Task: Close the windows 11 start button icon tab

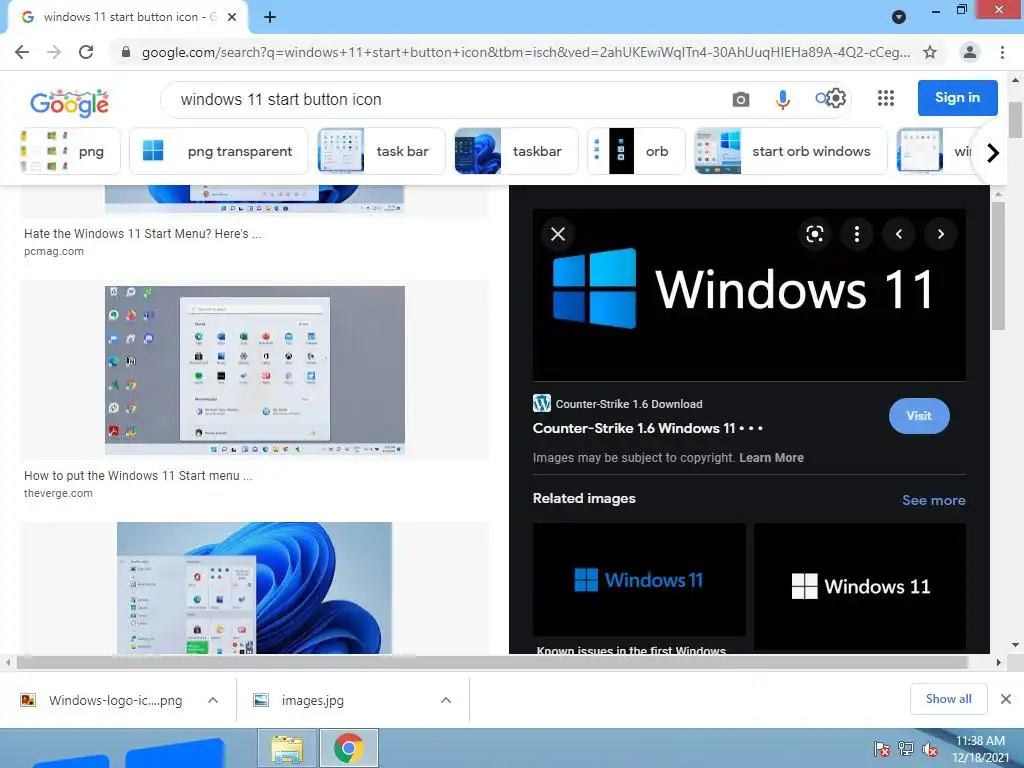Action: coord(232,17)
